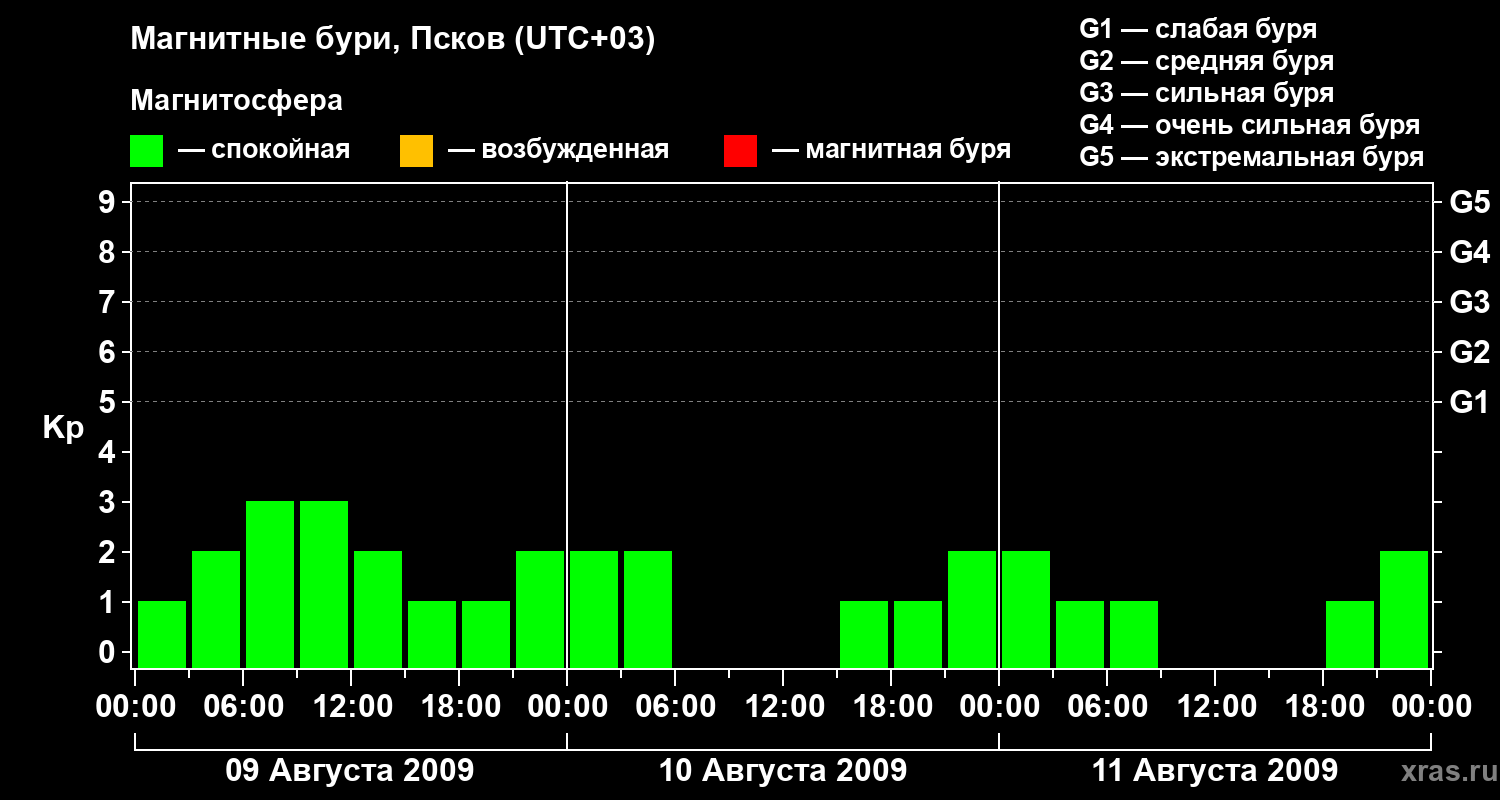
Task: Click the 00:00–03:00 bar on 10 Августа
Action: coord(594,609)
